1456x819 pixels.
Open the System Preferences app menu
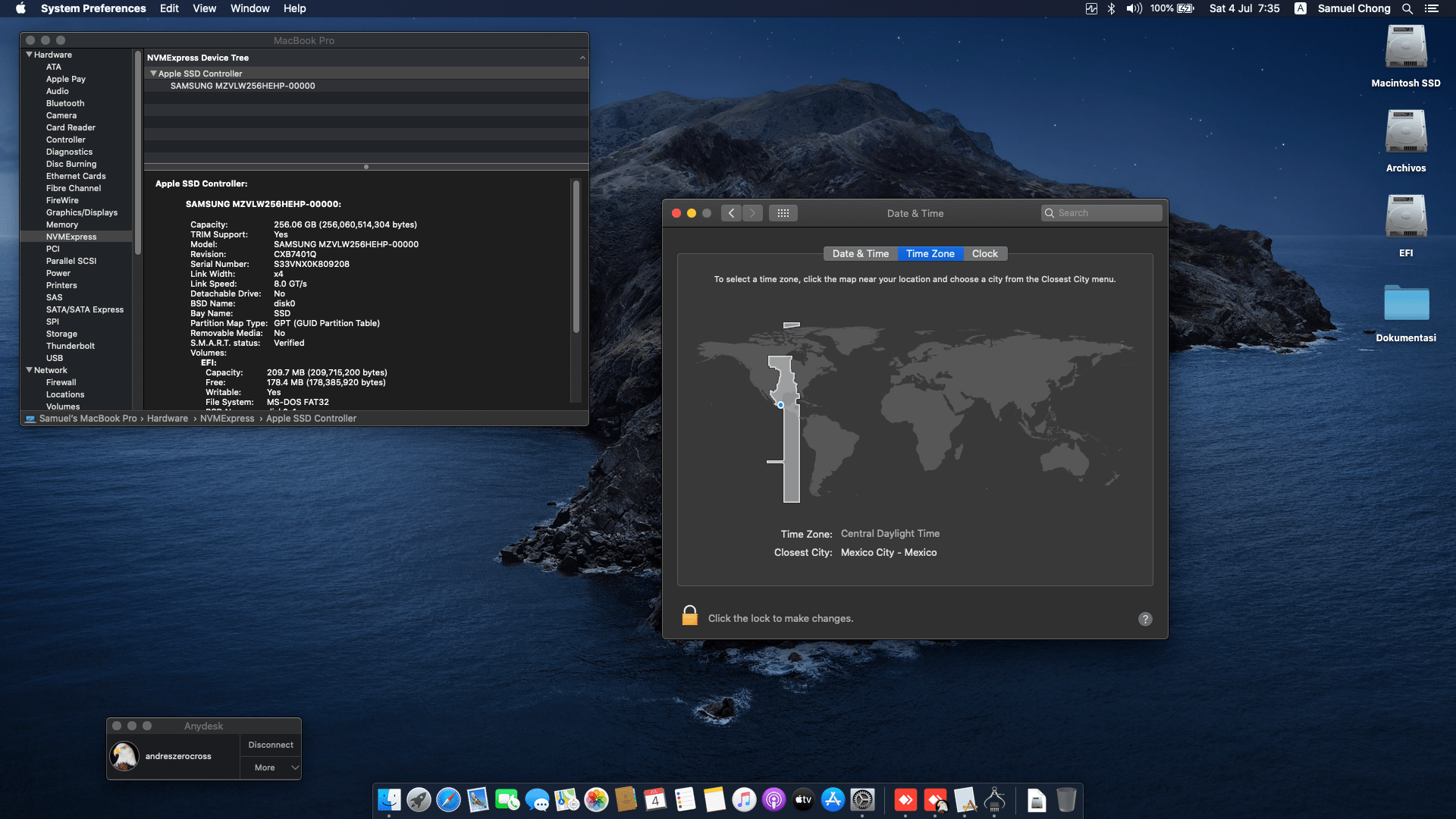pos(93,8)
